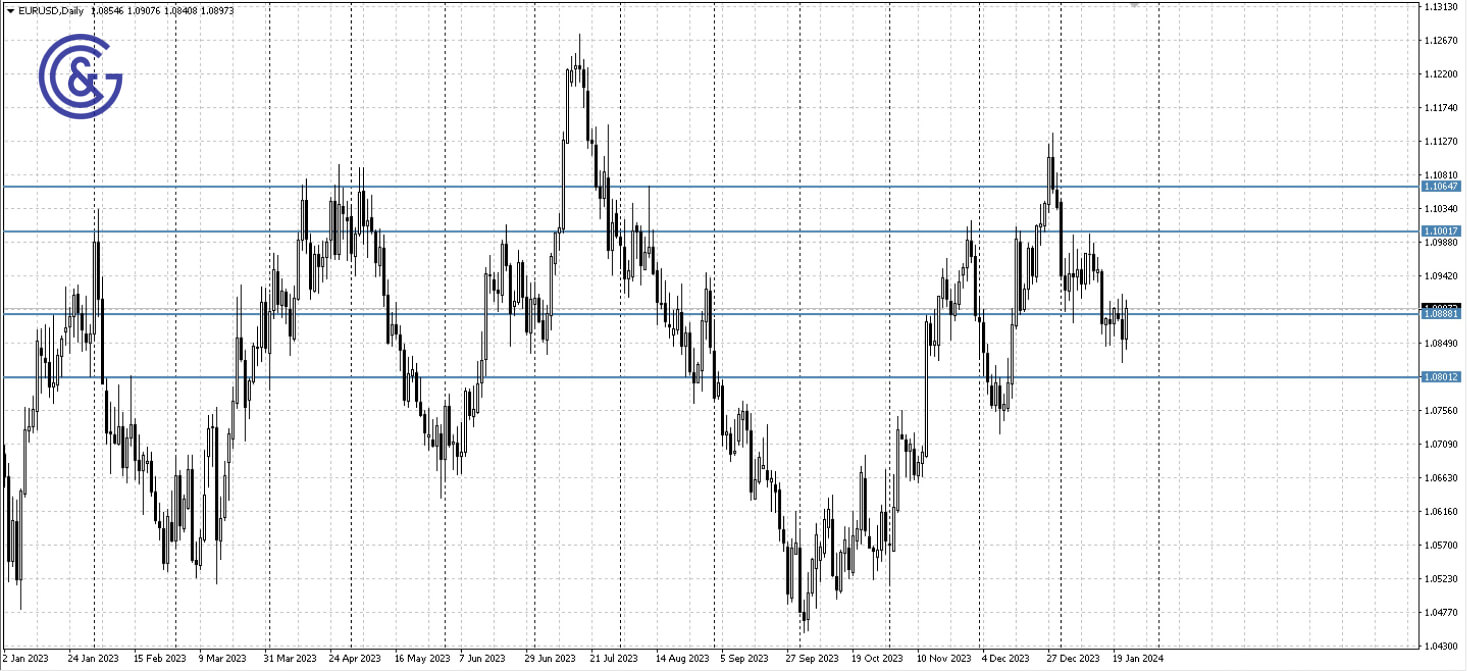Select the close price value 1.08973

[215, 9]
